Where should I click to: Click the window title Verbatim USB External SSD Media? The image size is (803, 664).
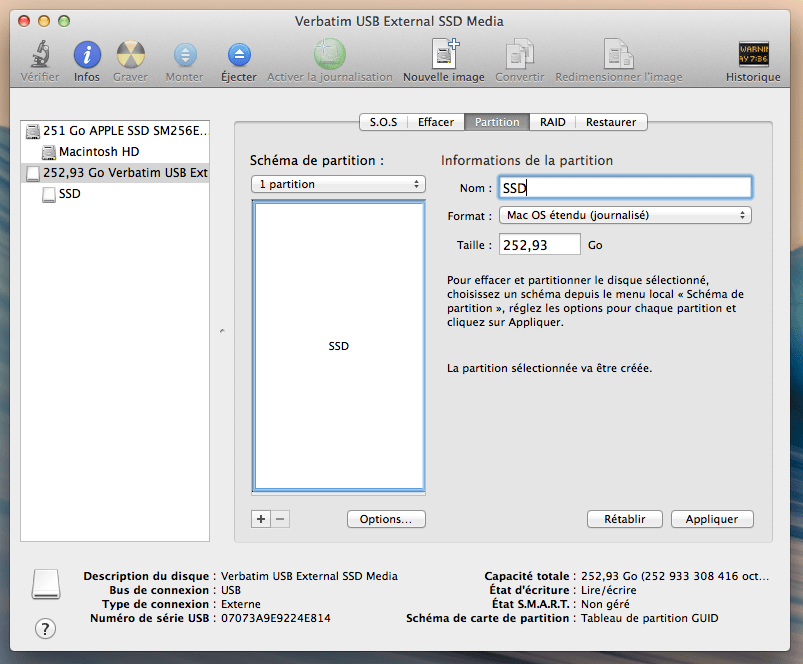point(399,22)
